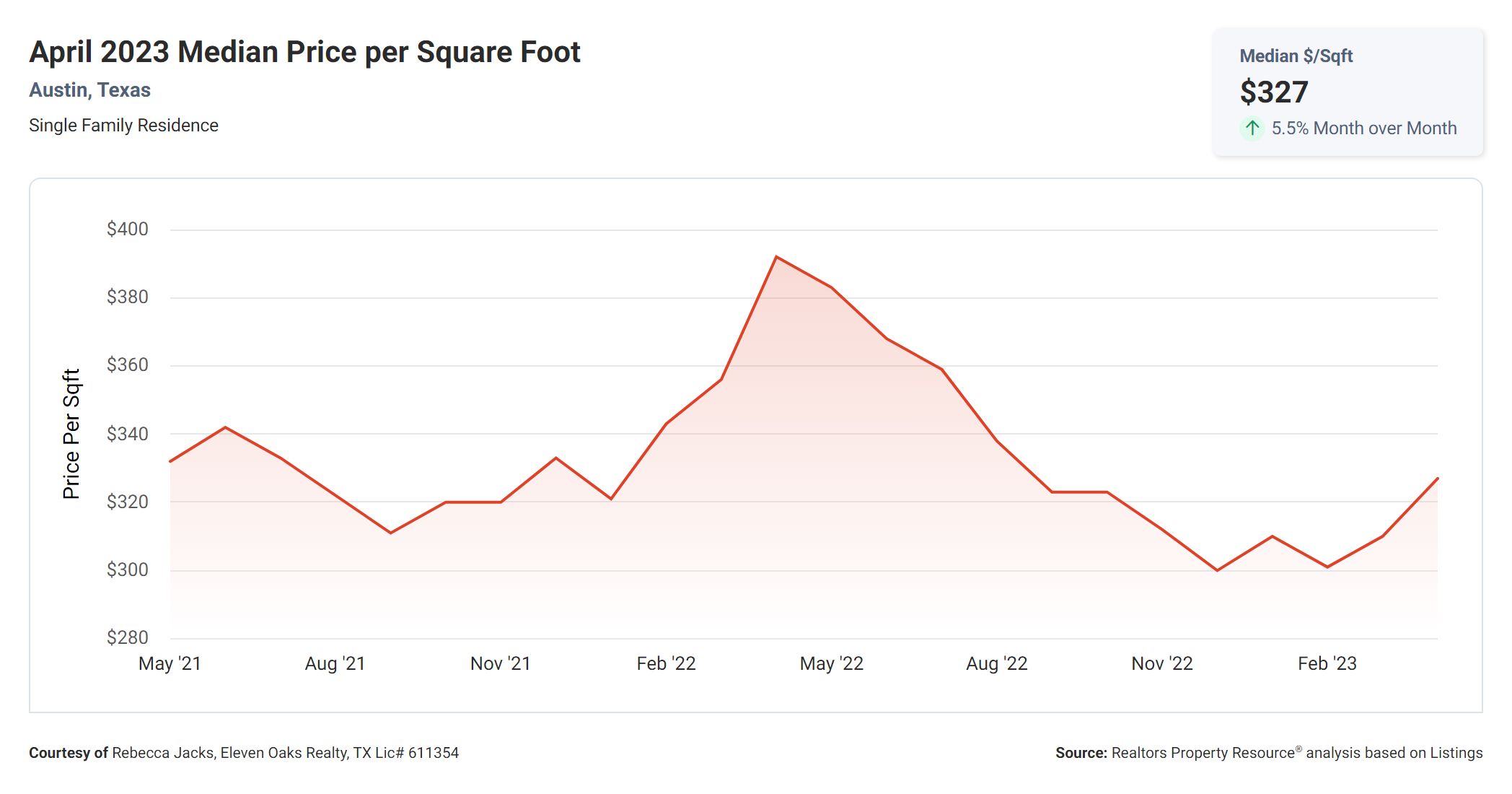Click the Nov '21 x-axis label
The height and width of the screenshot is (794, 1512).
500,663
